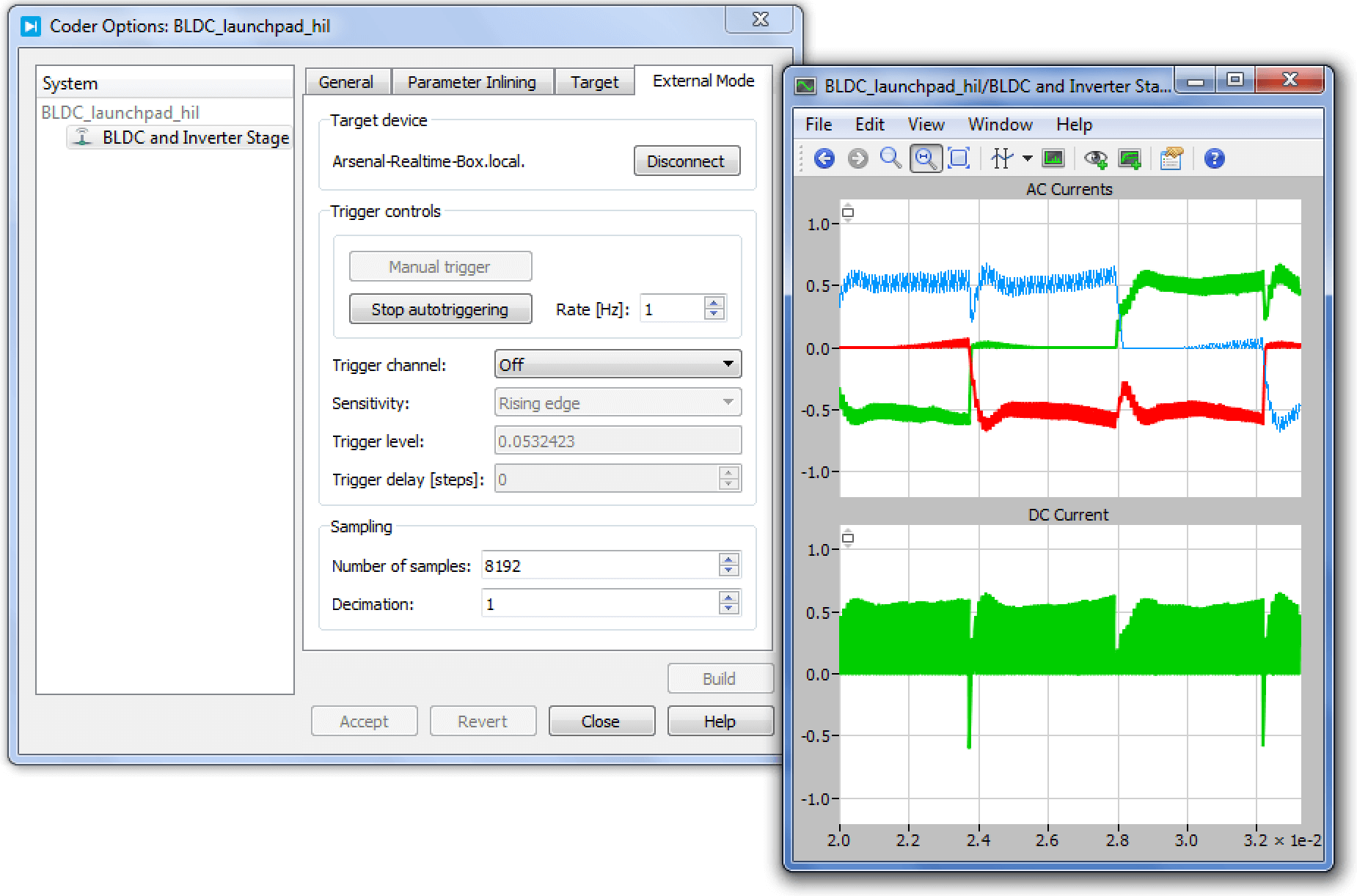Select BLDC and Inverter Stage tree item
Viewport: 1357px width, 896px height.
(195, 138)
